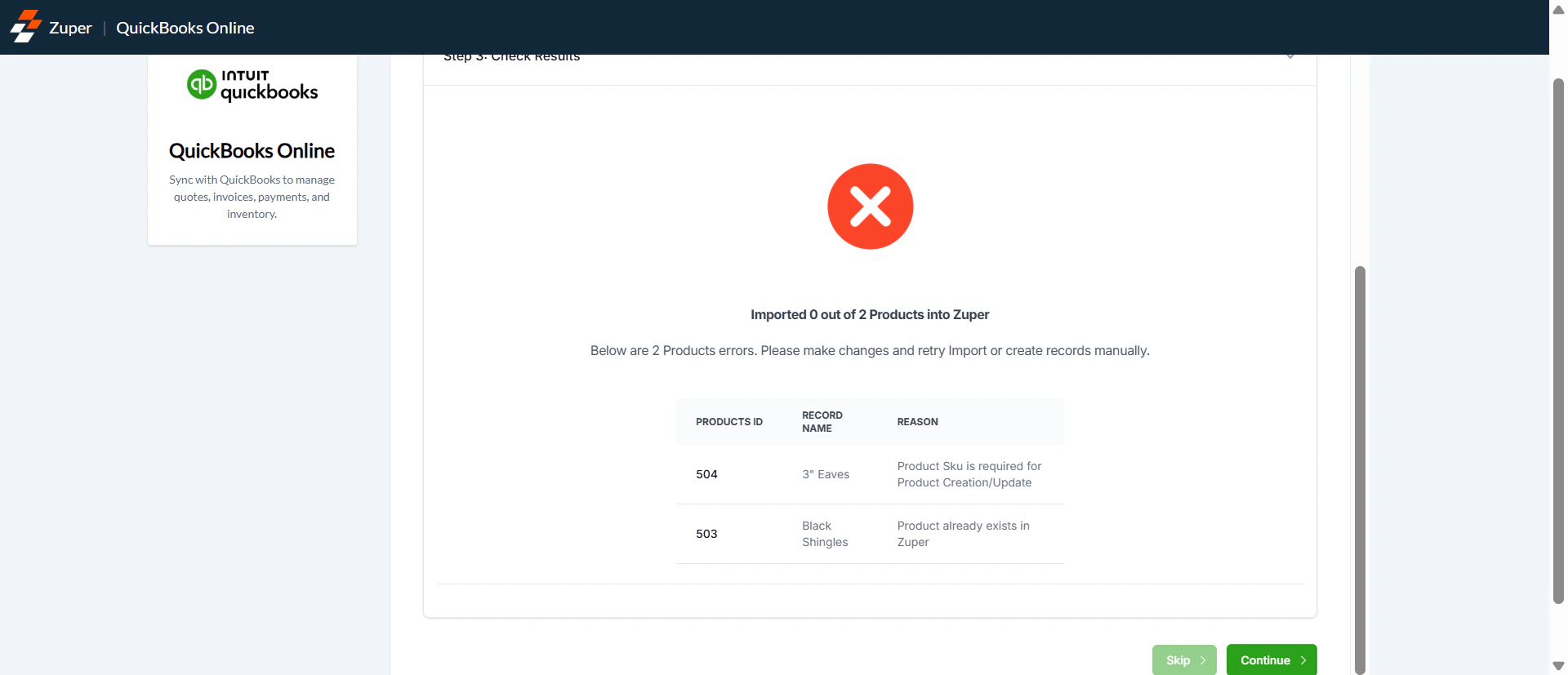Screen dimensions: 1568x675
Task: Collapse Step 3 Check Results with chevron
Action: coord(1290,56)
